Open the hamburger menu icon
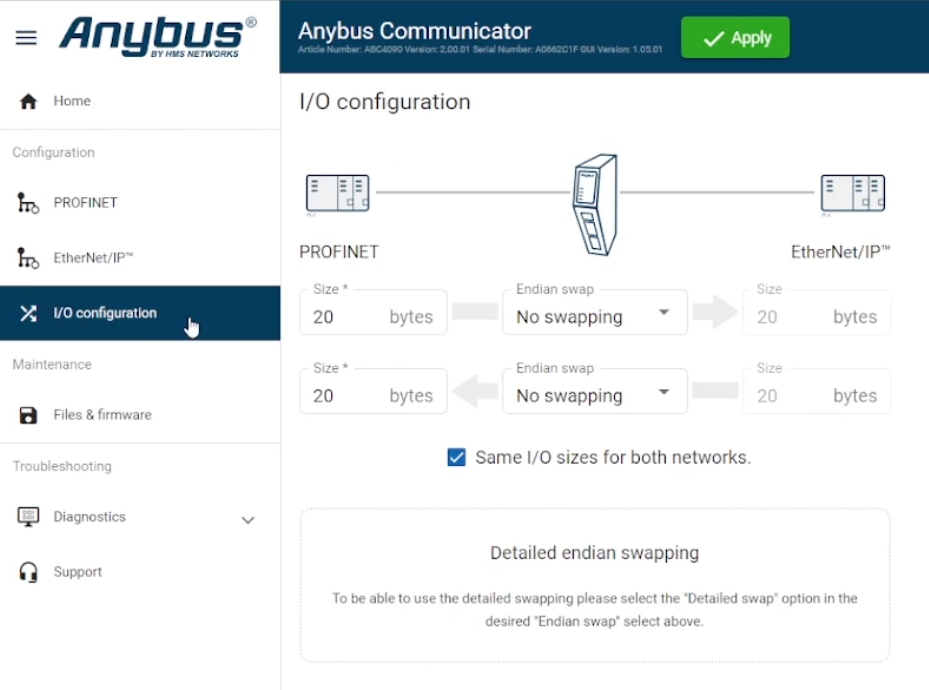The height and width of the screenshot is (690, 929). tap(26, 37)
